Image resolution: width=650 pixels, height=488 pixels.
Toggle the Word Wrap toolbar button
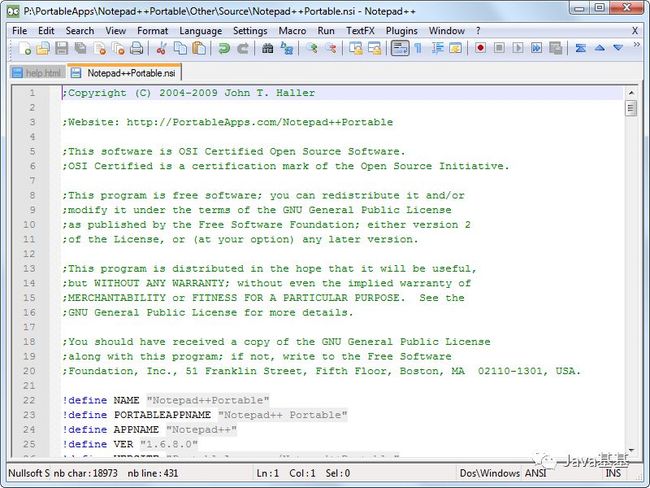(400, 48)
